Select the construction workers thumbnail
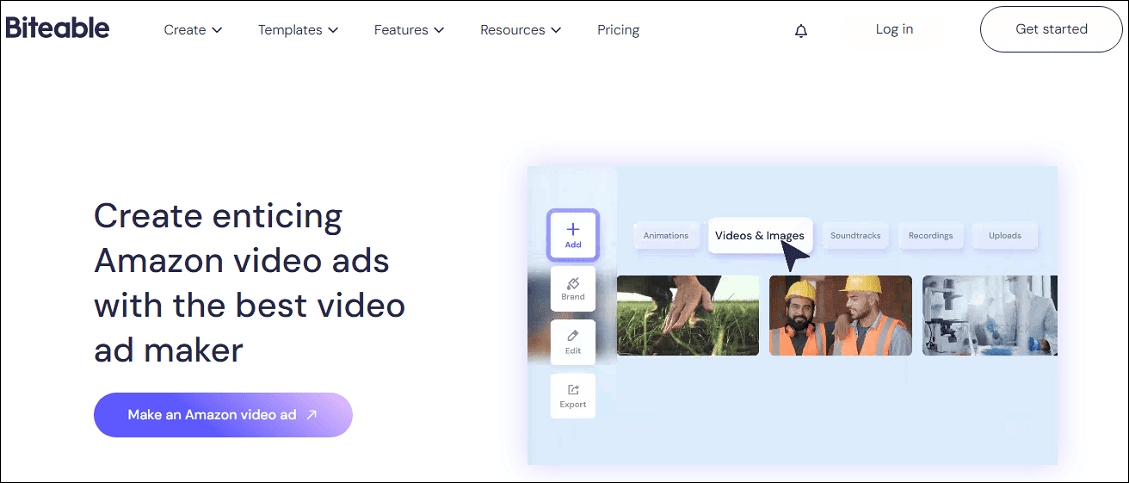Image resolution: width=1129 pixels, height=483 pixels. (x=840, y=315)
